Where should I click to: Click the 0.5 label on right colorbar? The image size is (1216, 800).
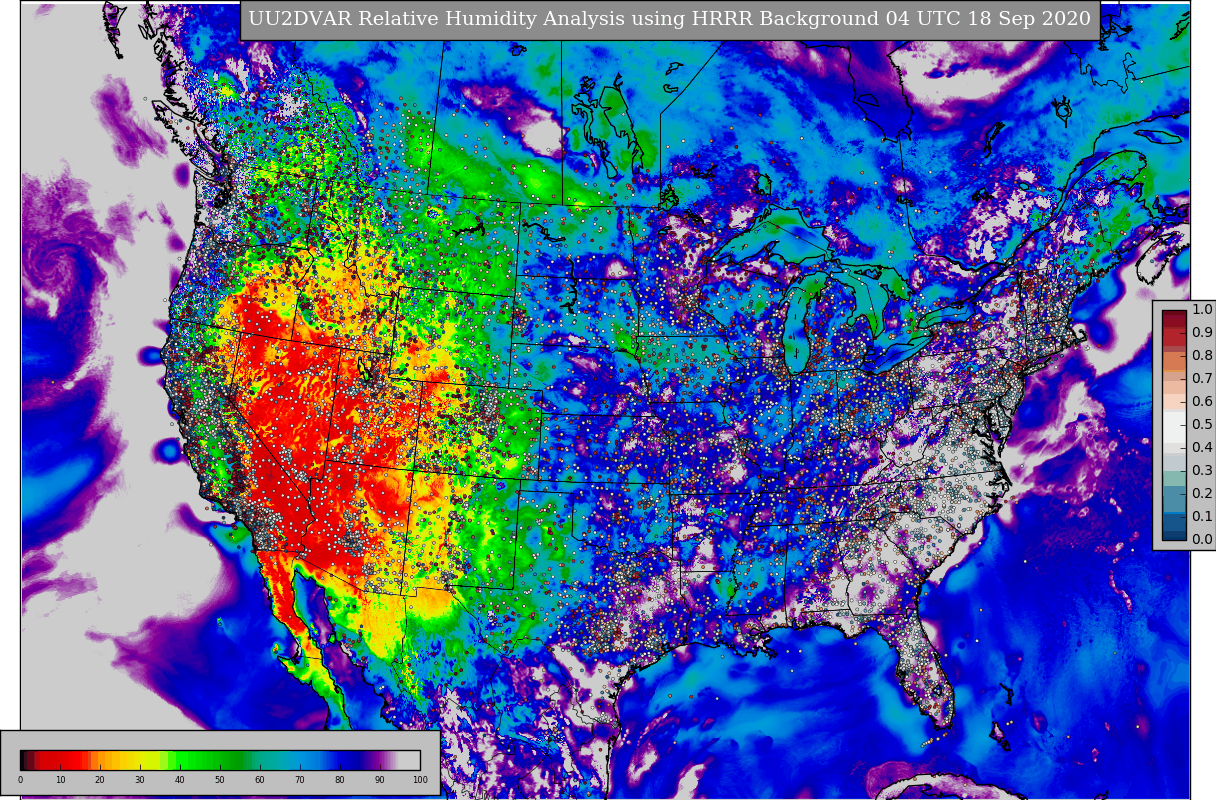1202,425
